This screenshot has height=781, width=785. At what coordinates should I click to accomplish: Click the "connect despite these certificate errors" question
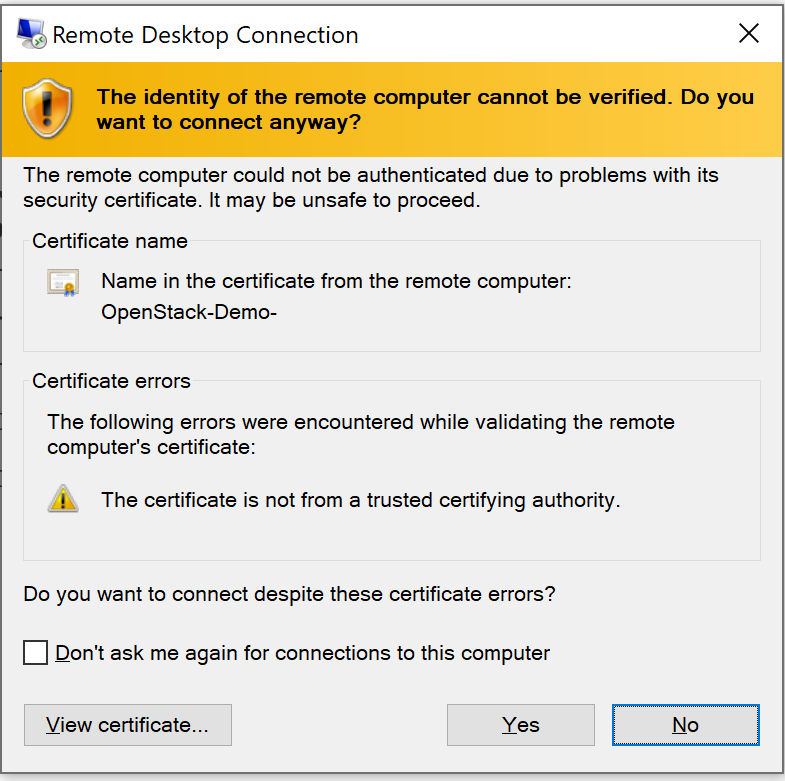289,594
